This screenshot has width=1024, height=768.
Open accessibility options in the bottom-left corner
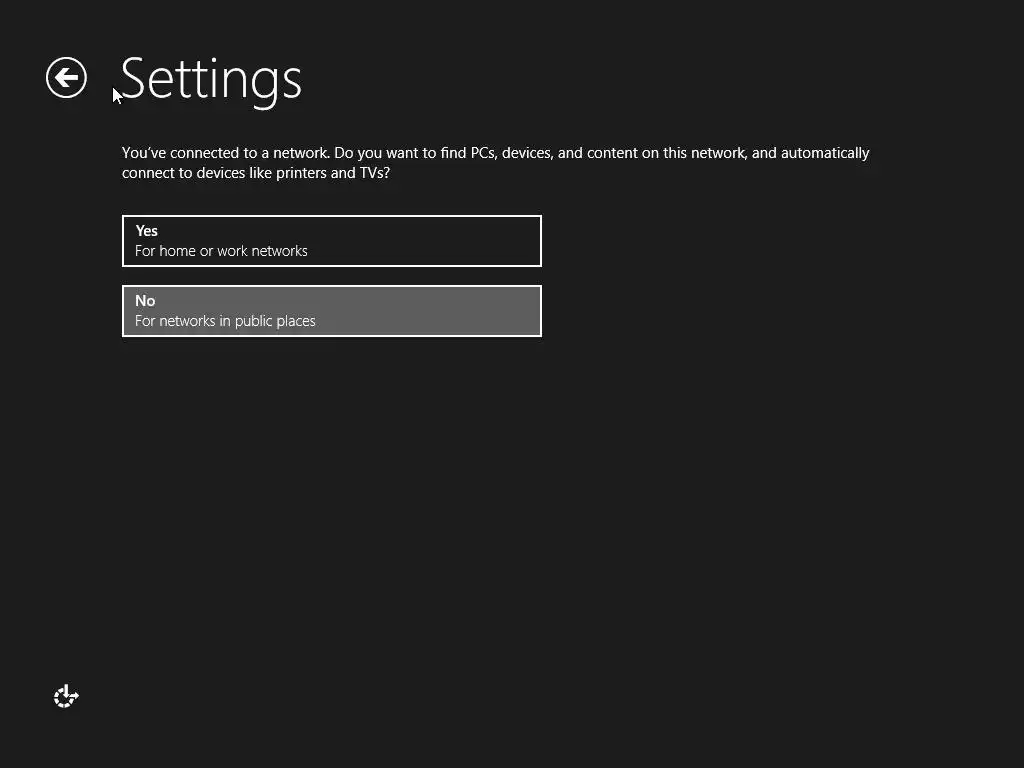(66, 696)
